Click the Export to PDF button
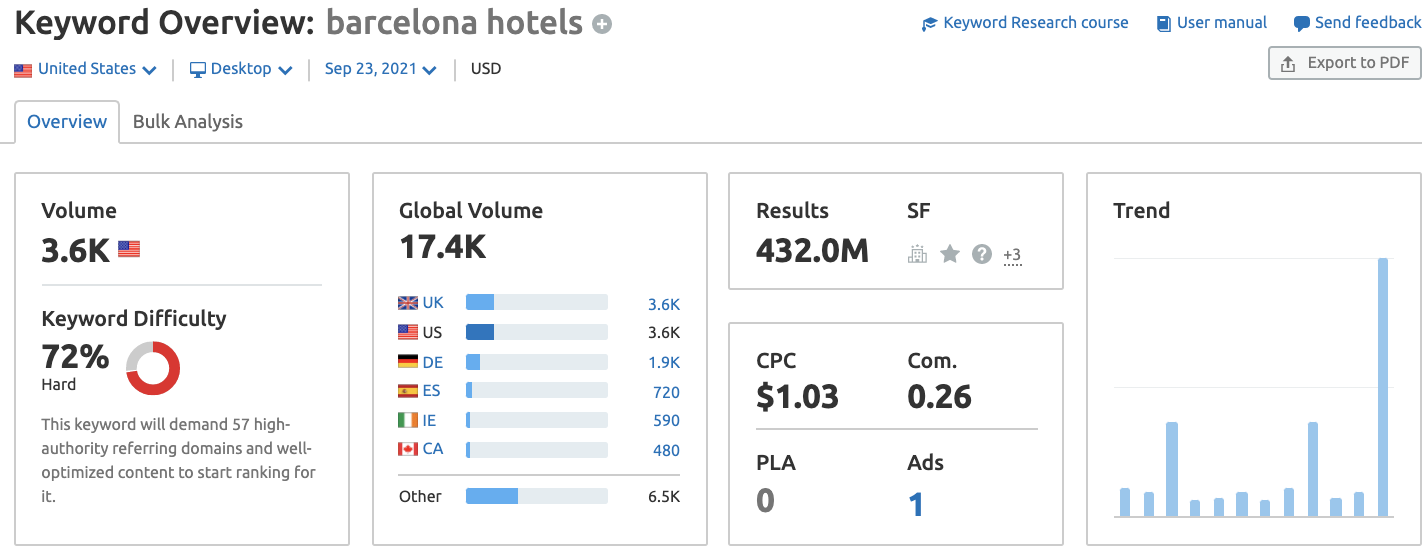This screenshot has height=554, width=1426. coord(1344,63)
